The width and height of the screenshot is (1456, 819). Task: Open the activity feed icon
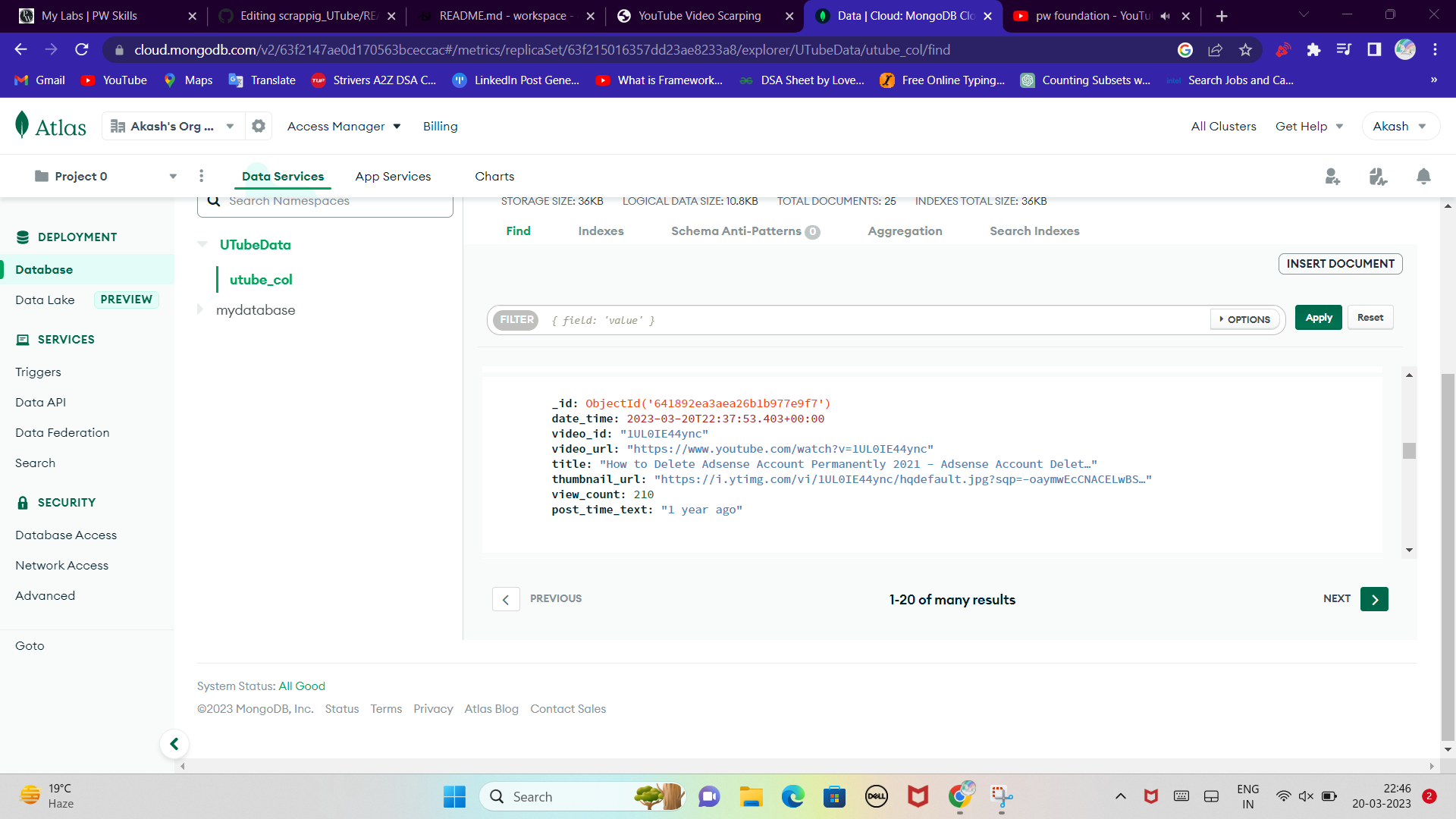pos(1378,176)
